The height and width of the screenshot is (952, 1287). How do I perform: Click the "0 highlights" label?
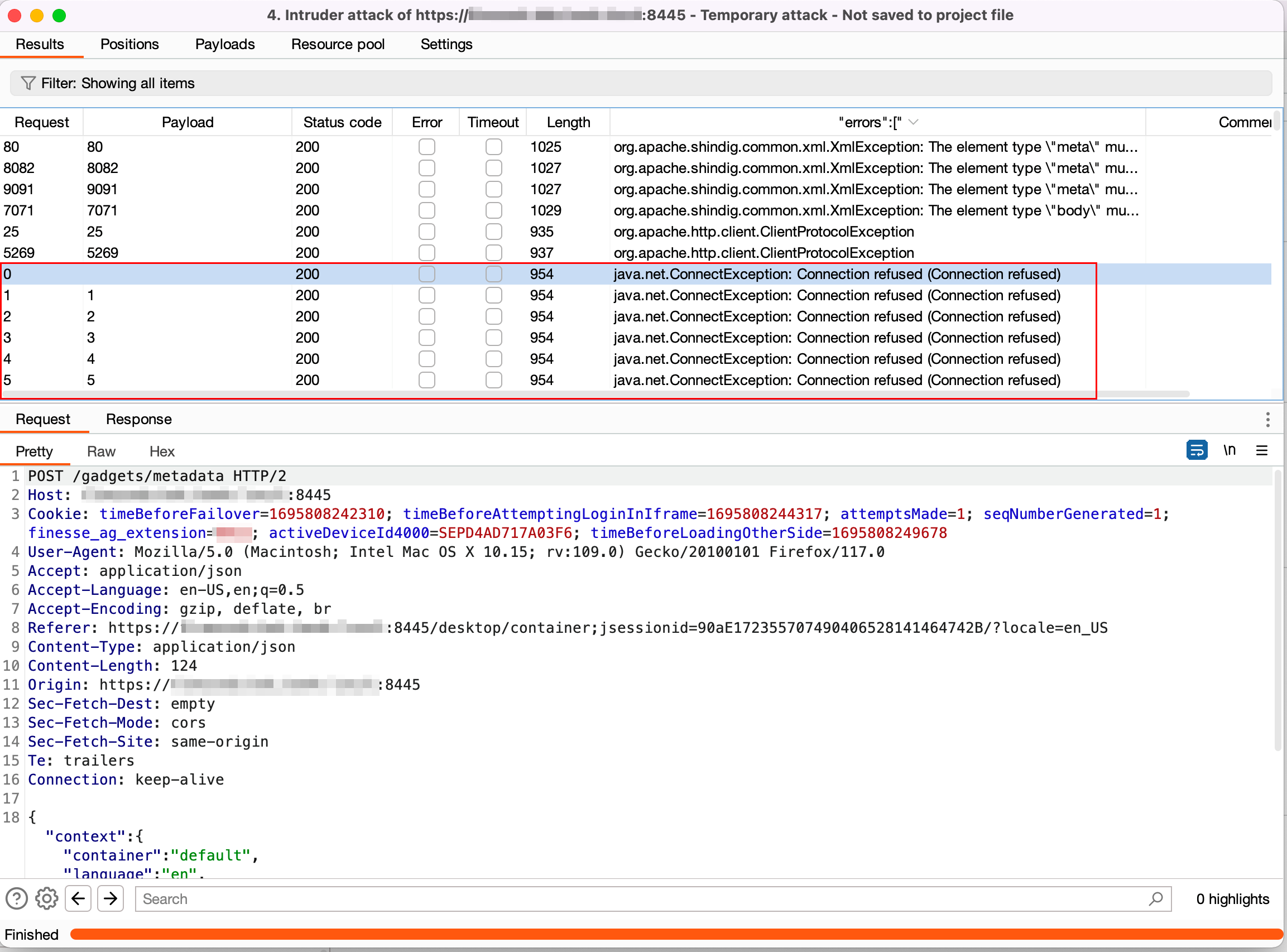coord(1233,899)
